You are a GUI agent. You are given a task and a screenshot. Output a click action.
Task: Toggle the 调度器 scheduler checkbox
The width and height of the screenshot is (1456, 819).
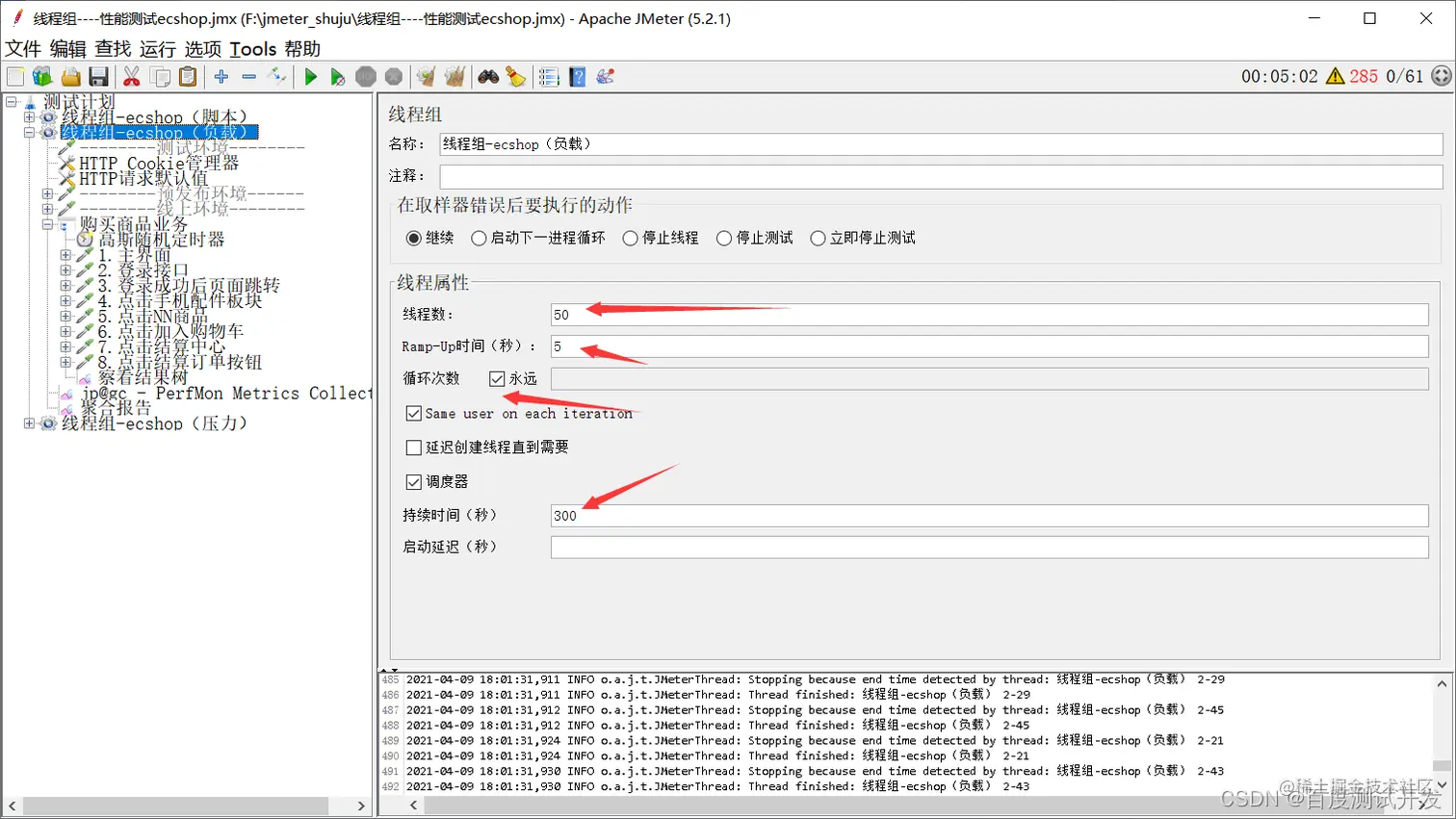click(414, 482)
